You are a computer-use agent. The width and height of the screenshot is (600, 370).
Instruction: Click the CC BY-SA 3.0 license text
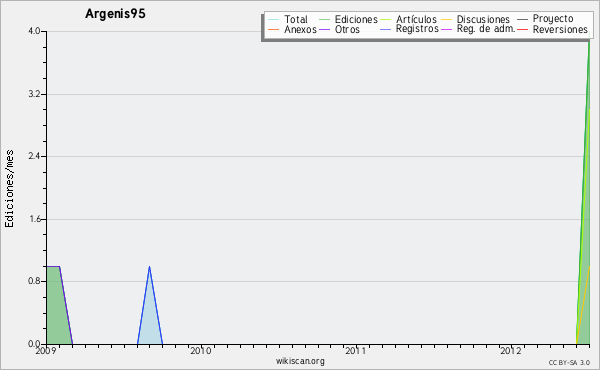569,363
